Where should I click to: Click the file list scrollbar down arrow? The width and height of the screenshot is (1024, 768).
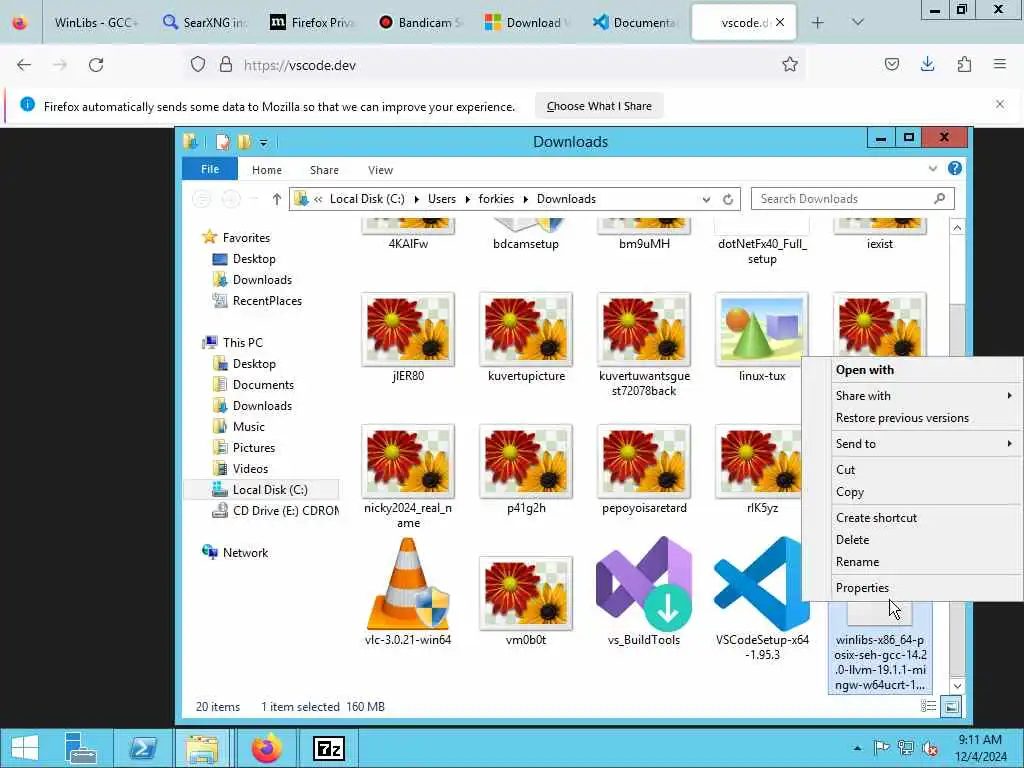[x=957, y=685]
